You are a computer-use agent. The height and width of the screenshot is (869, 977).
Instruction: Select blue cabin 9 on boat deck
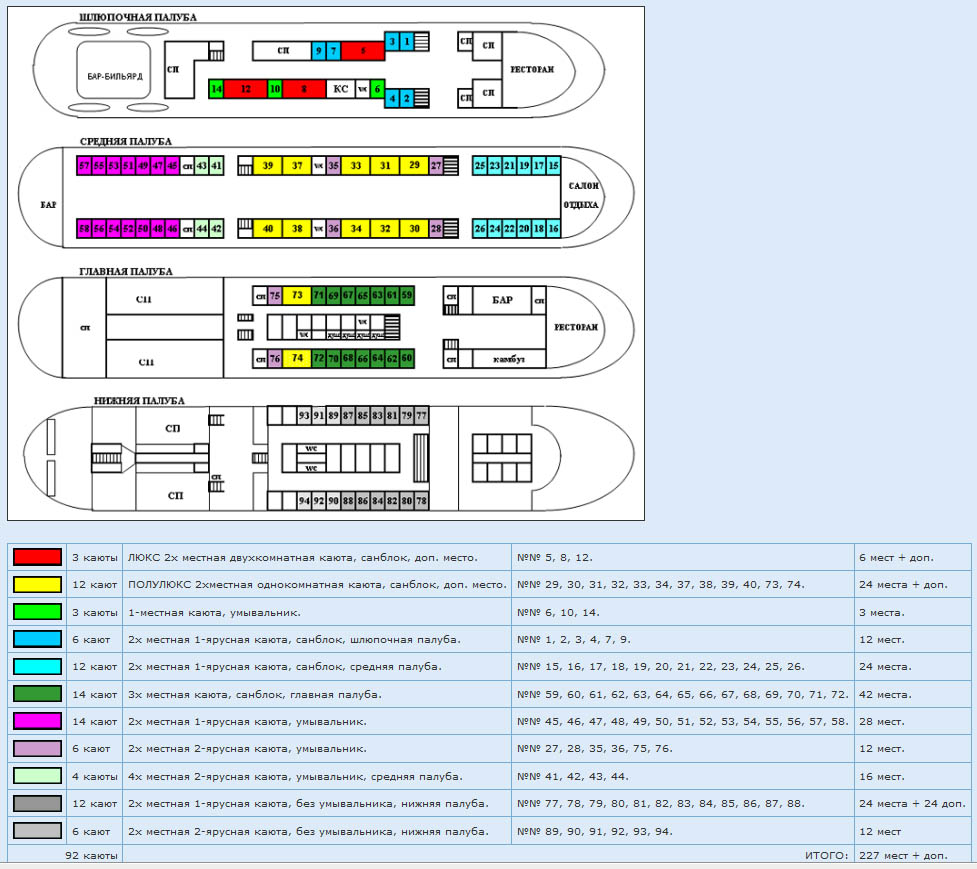(318, 50)
